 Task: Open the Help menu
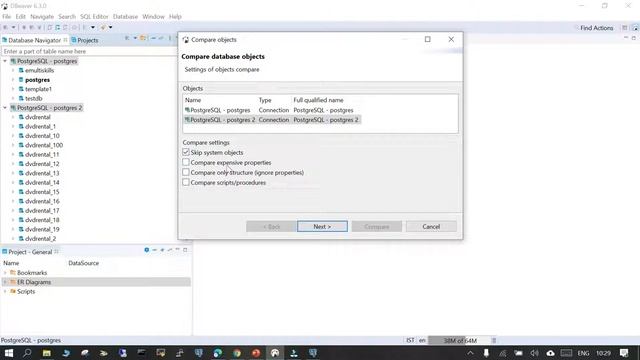(175, 17)
